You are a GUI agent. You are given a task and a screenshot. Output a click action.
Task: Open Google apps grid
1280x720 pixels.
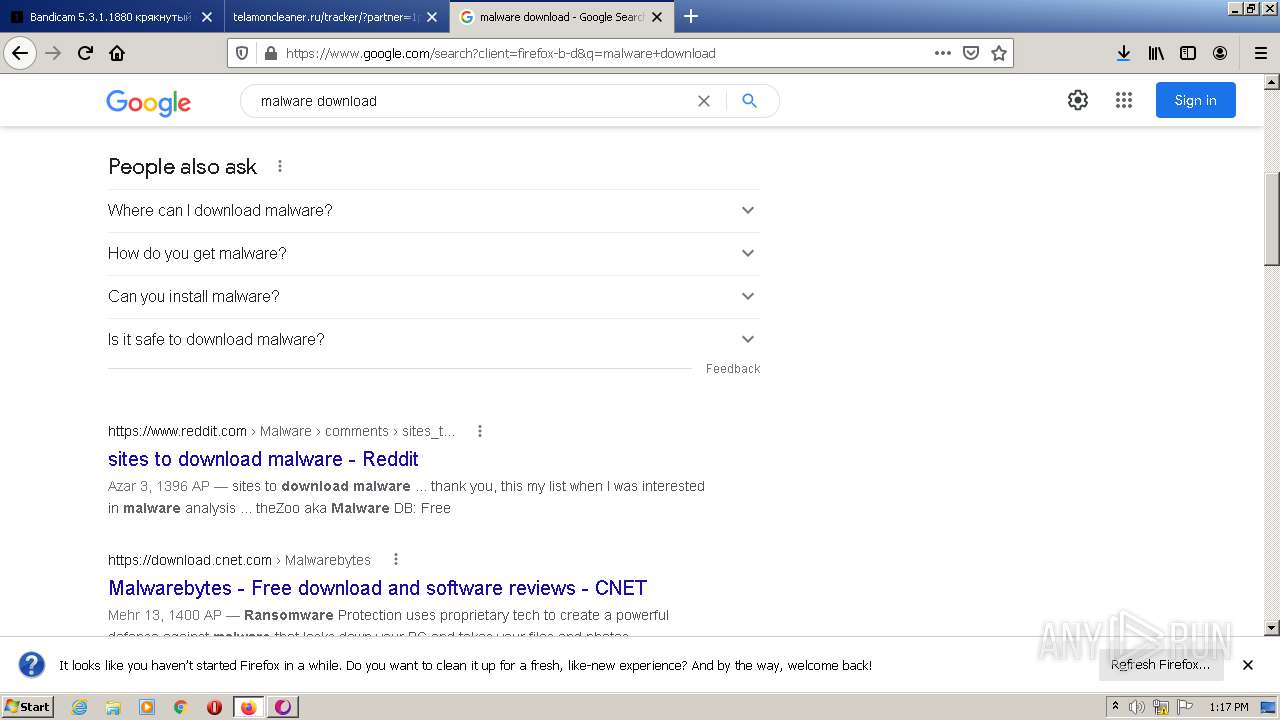pyautogui.click(x=1124, y=100)
